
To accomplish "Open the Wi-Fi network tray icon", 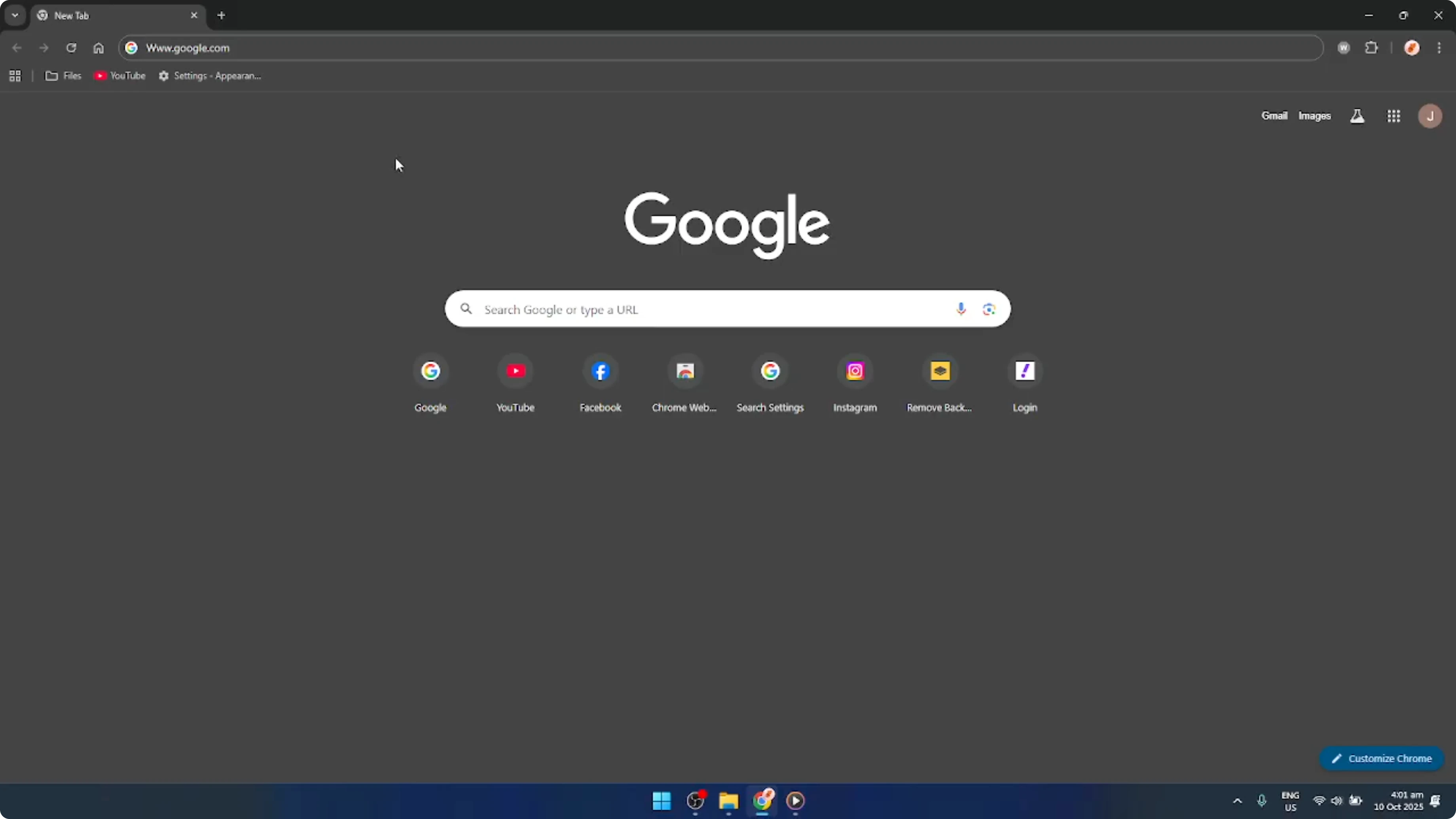I will click(1319, 801).
